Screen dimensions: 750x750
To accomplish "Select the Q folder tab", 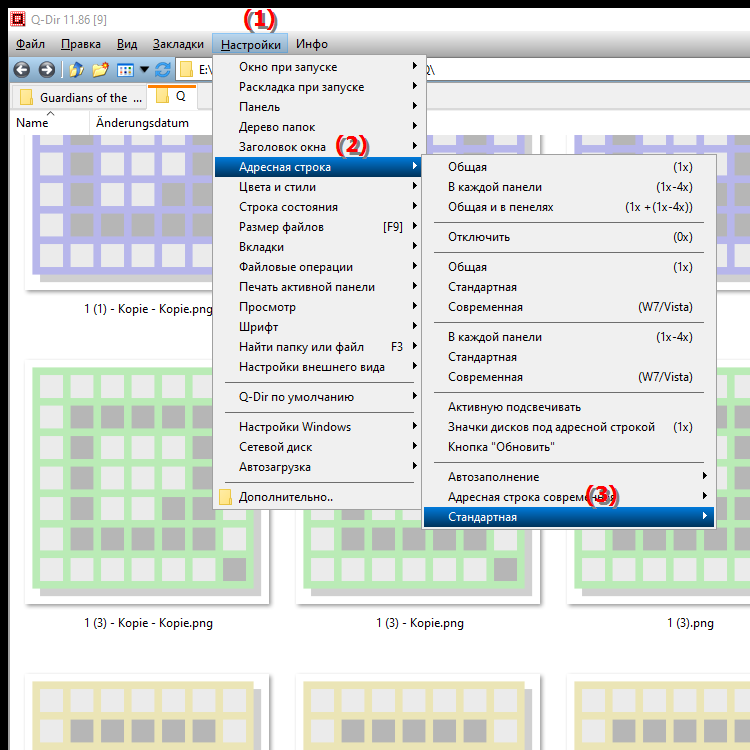I will coord(172,97).
